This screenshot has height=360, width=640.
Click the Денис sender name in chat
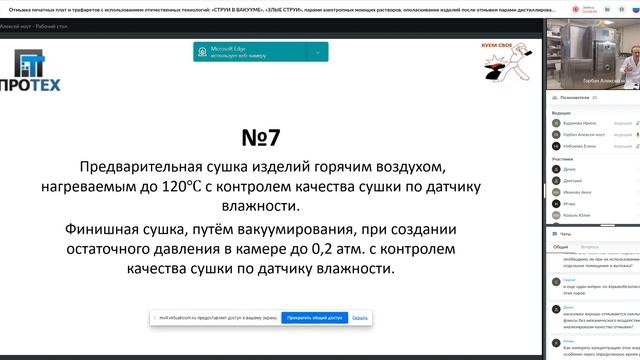568,307
